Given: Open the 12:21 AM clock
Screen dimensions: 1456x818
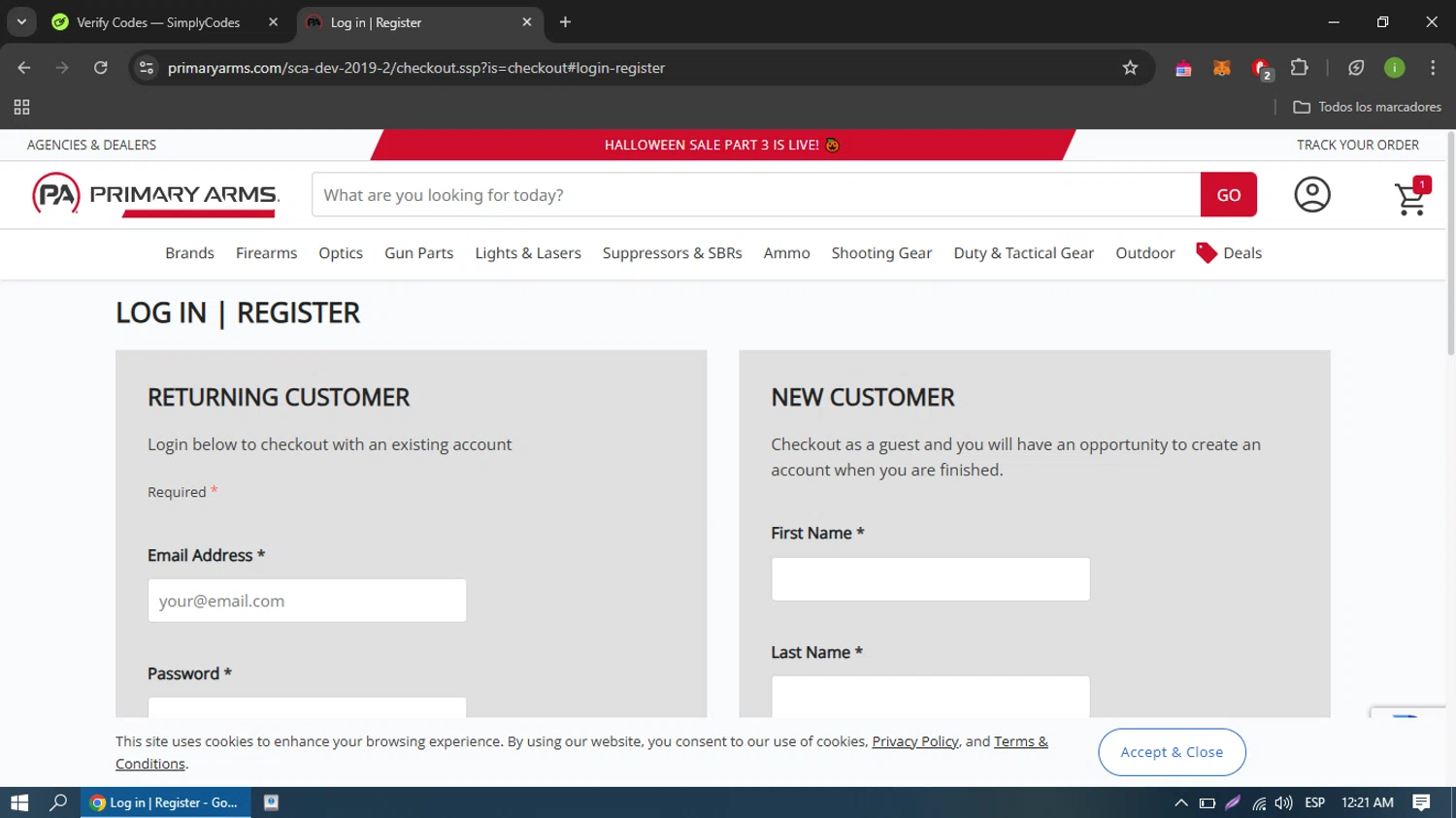Looking at the screenshot, I should coord(1368,802).
